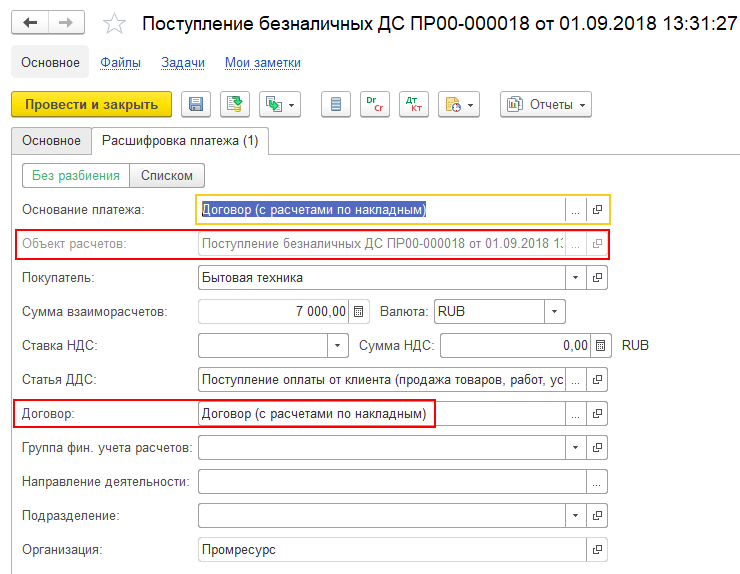Click the Покупатель field Бытовая техника
The image size is (740, 574).
(x=381, y=278)
